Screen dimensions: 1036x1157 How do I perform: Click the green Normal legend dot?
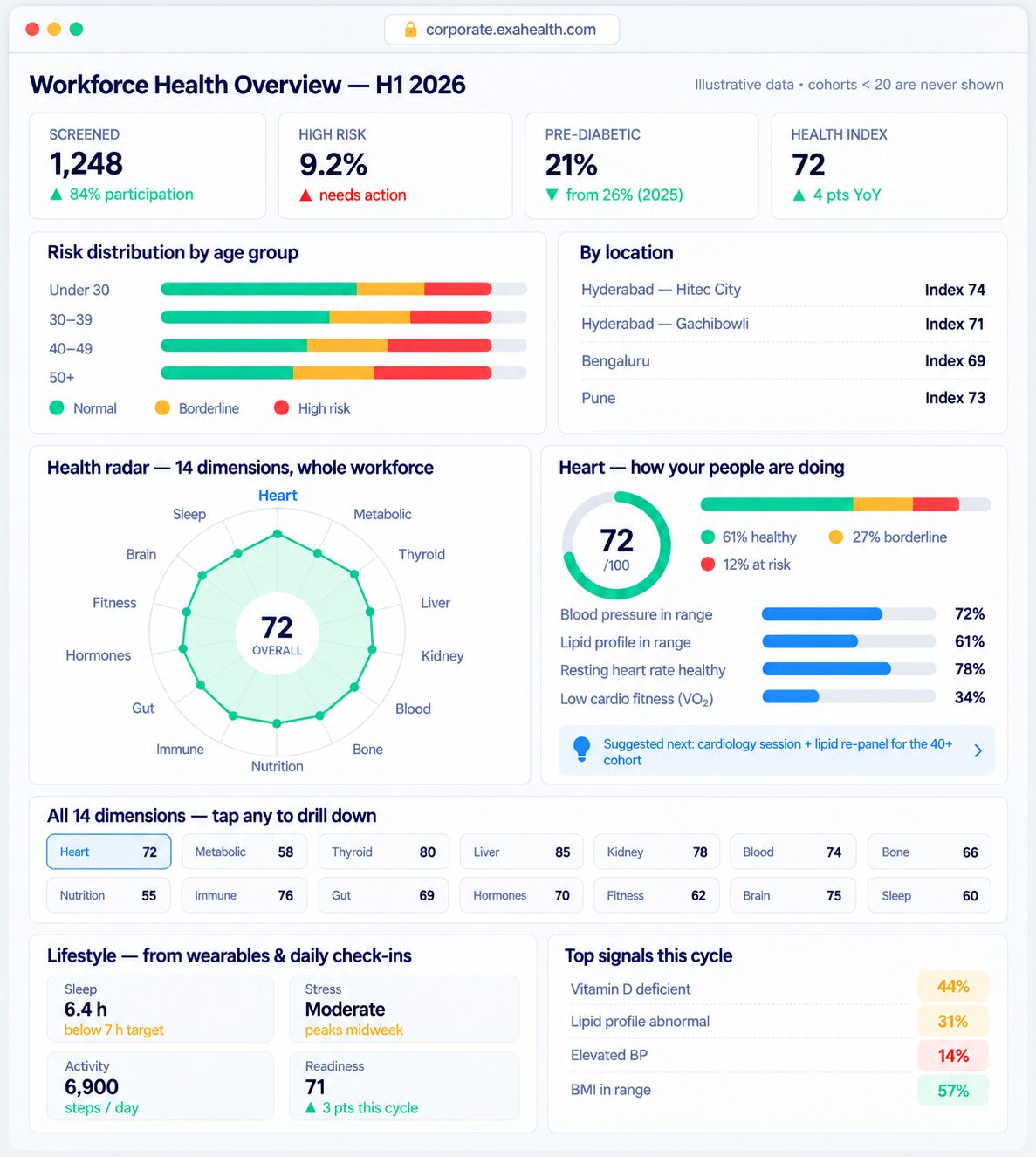[57, 407]
